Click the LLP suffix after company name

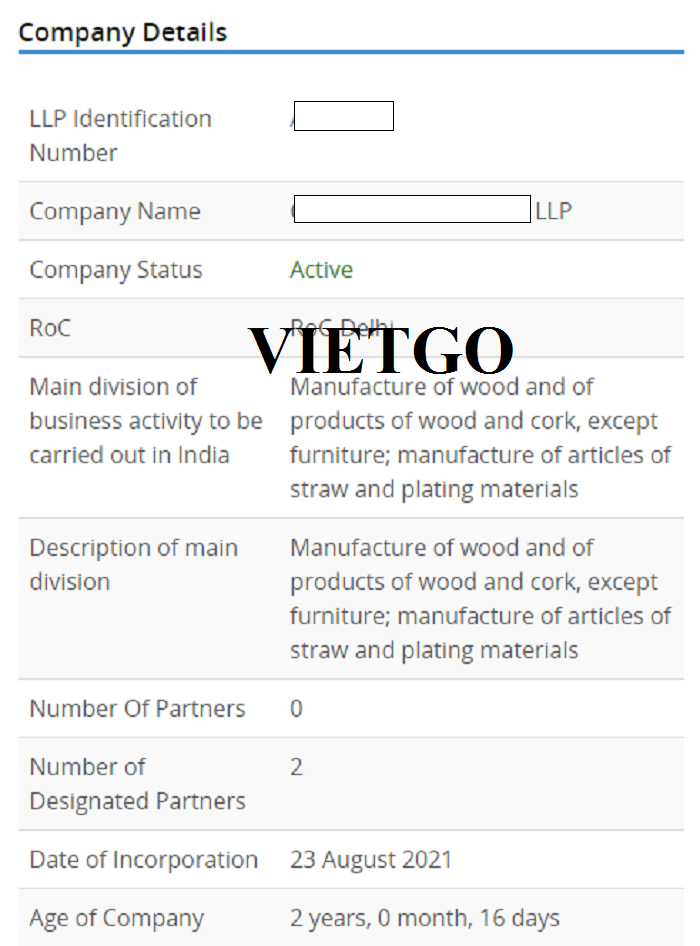[553, 211]
